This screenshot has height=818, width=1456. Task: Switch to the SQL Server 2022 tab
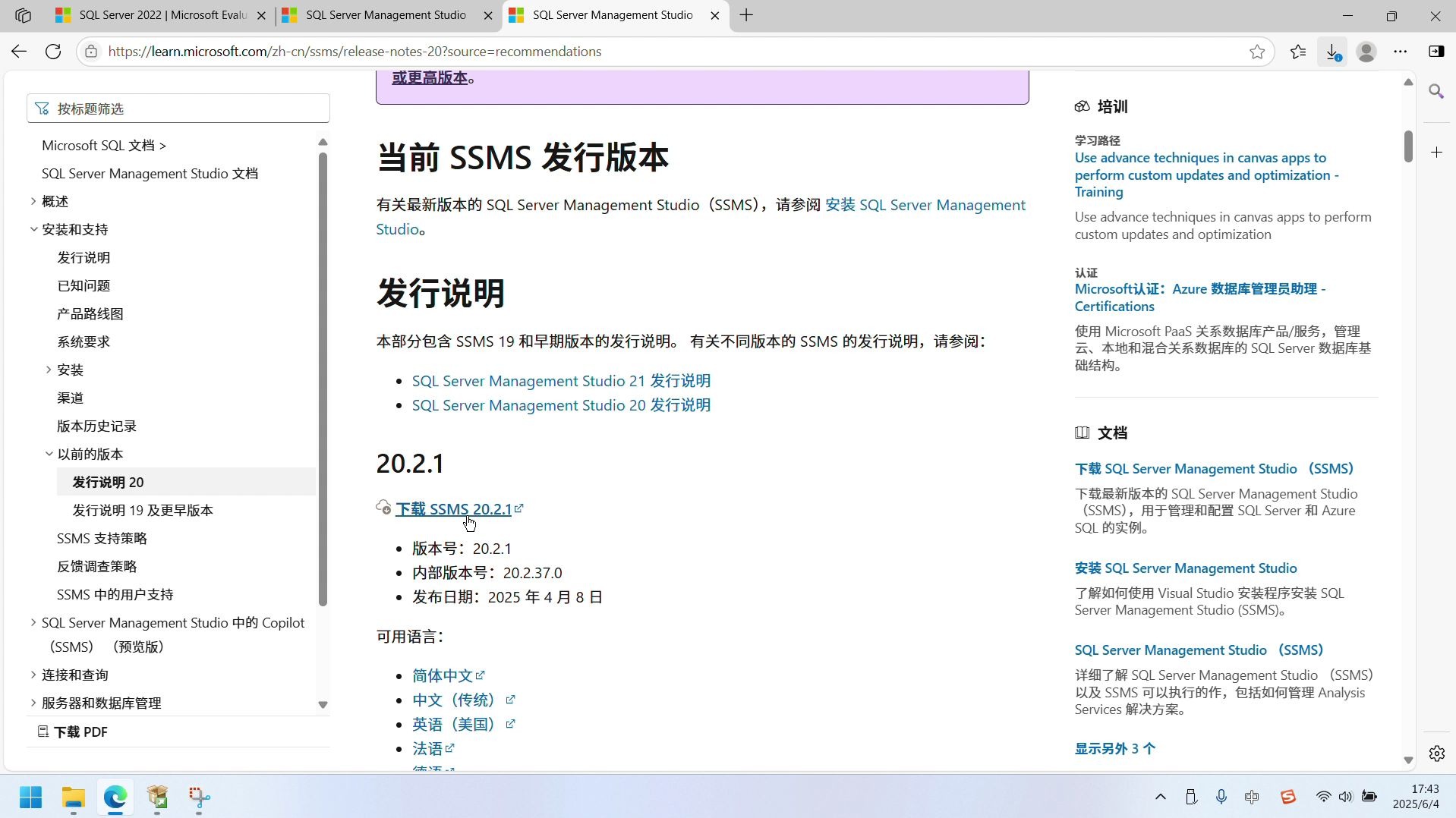click(159, 15)
